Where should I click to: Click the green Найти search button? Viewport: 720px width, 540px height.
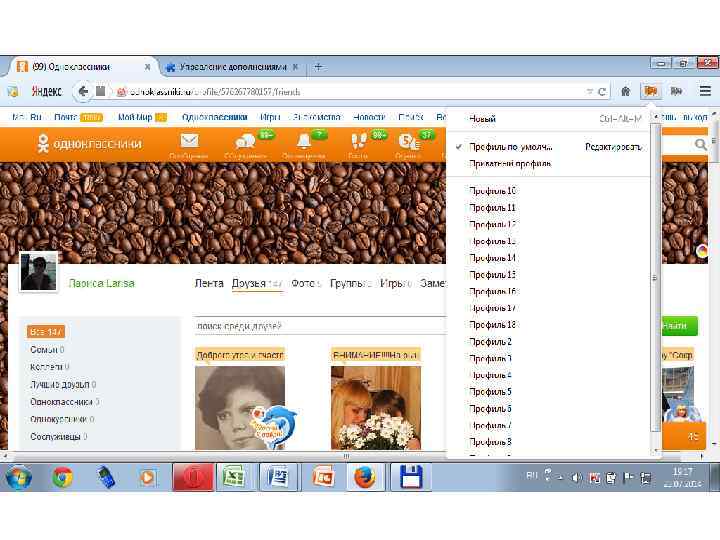pos(679,326)
